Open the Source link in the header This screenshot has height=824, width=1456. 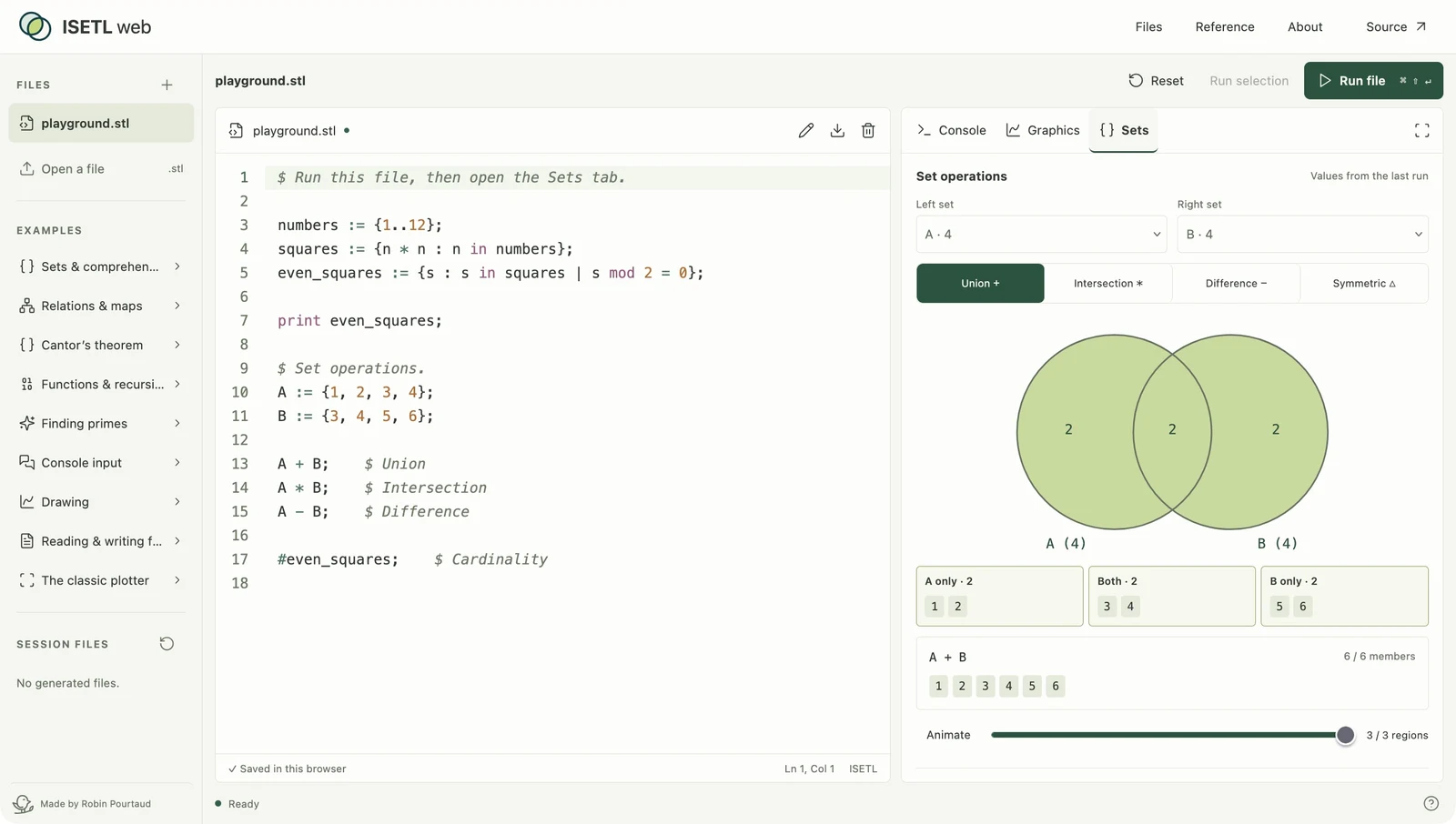pos(1396,26)
